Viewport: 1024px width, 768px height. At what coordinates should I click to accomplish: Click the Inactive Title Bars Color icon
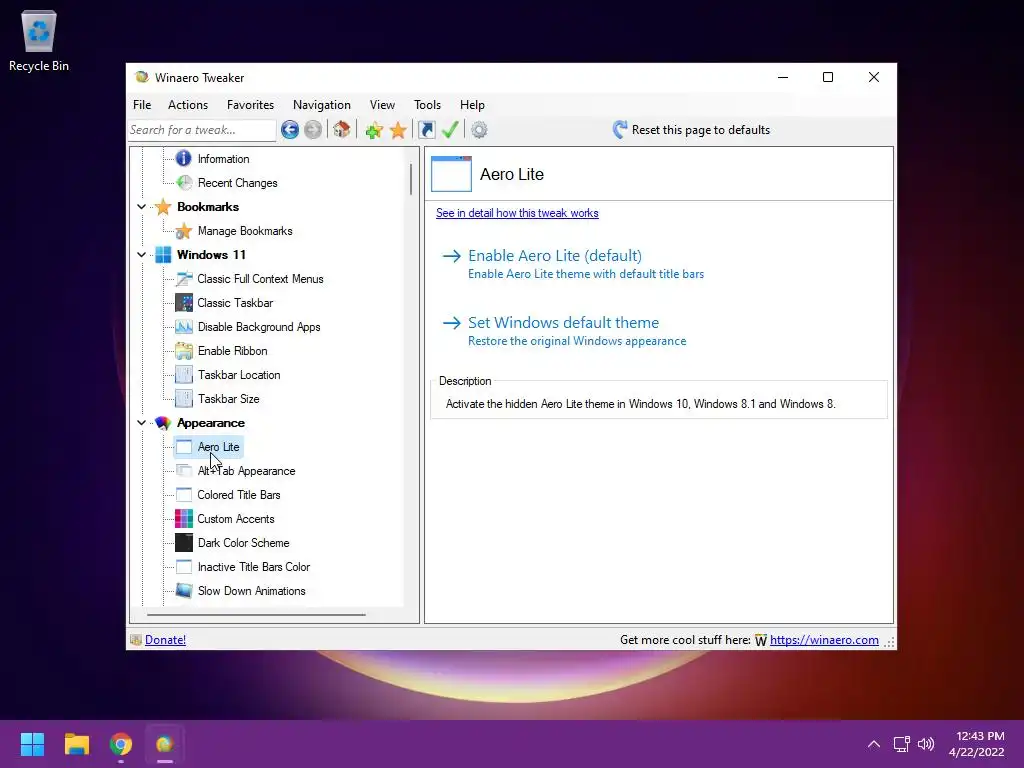point(184,567)
